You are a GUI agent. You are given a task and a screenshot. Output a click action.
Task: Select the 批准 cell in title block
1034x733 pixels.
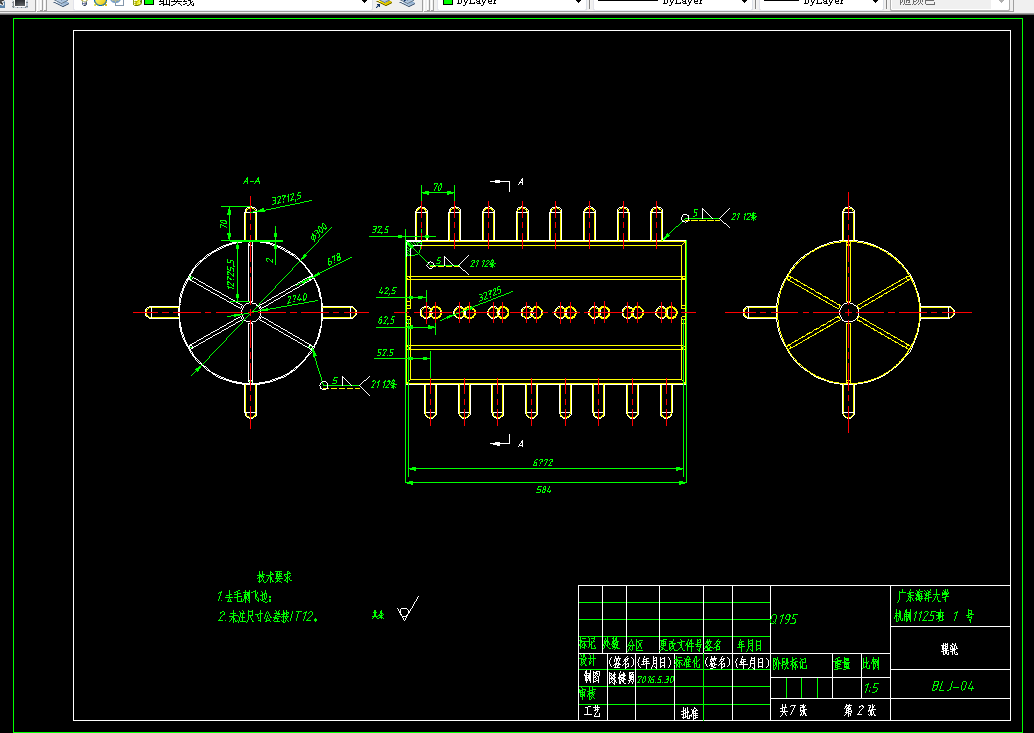coord(690,713)
